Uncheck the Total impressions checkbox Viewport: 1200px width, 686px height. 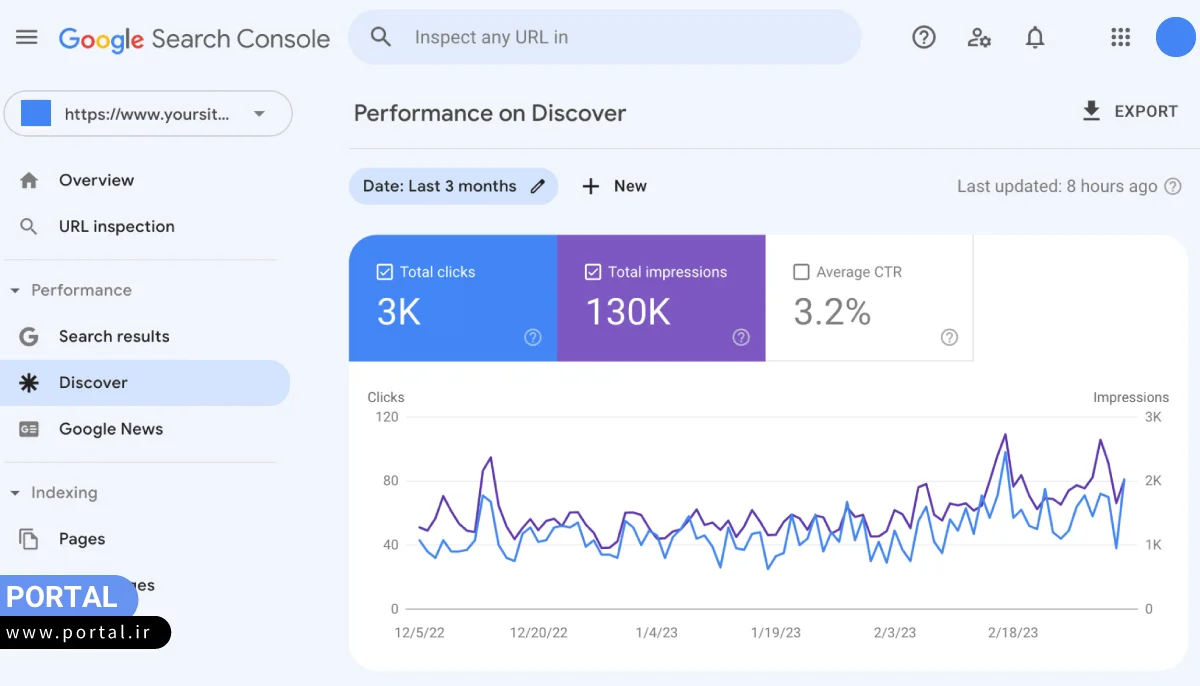coord(593,272)
